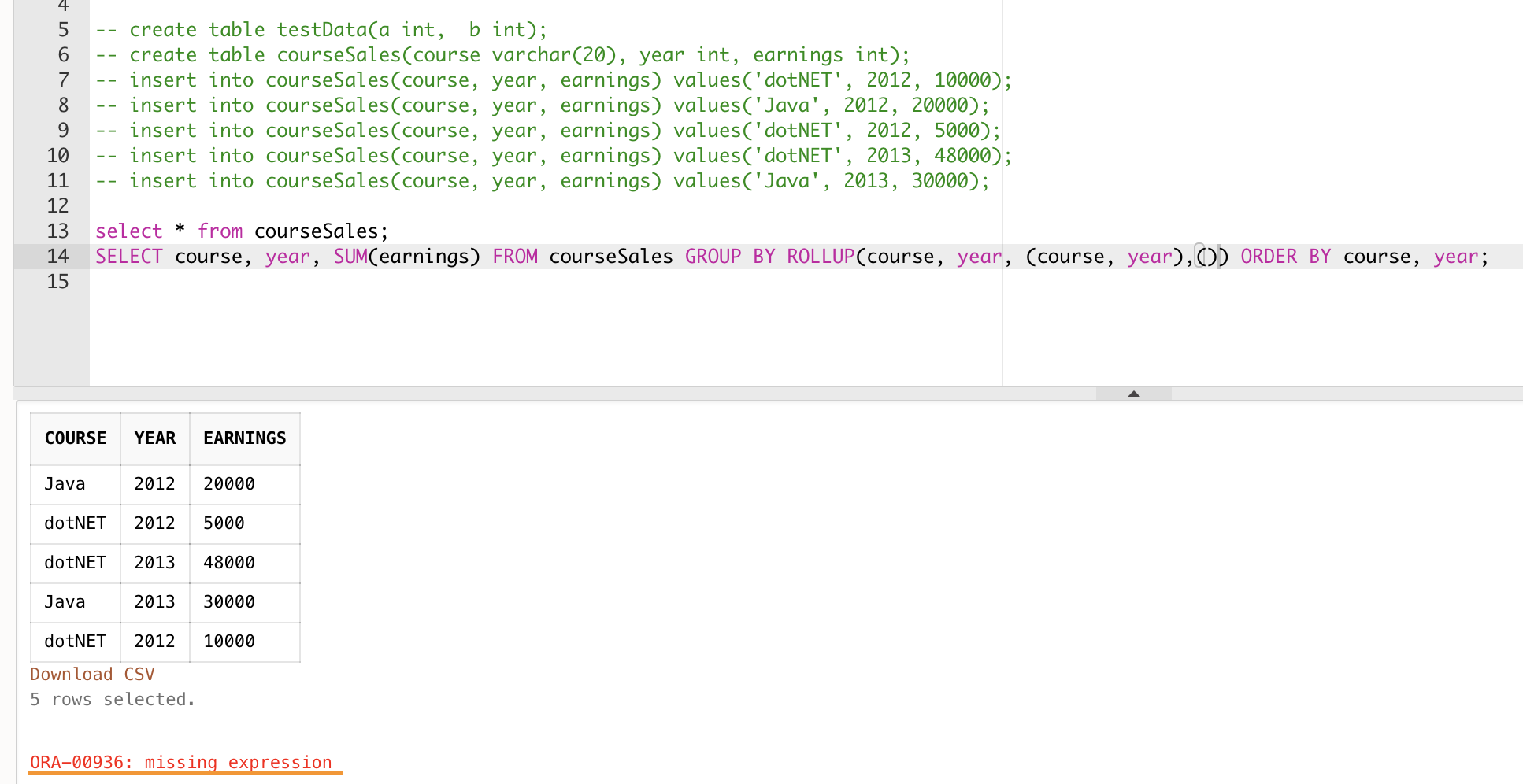Click the 5000 earnings cell
Image resolution: width=1523 pixels, height=784 pixels.
245,523
